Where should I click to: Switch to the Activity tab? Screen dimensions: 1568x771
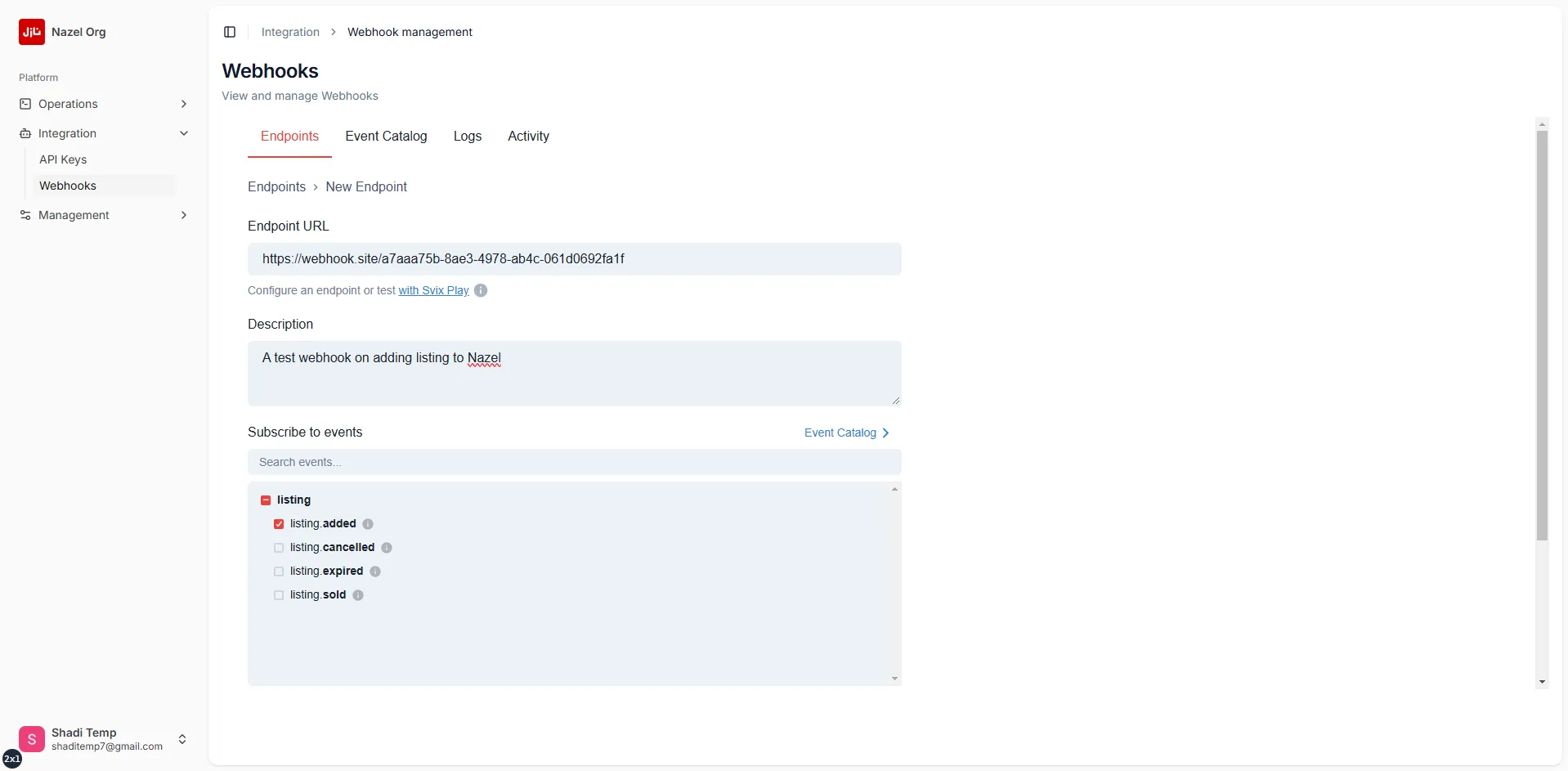point(528,136)
